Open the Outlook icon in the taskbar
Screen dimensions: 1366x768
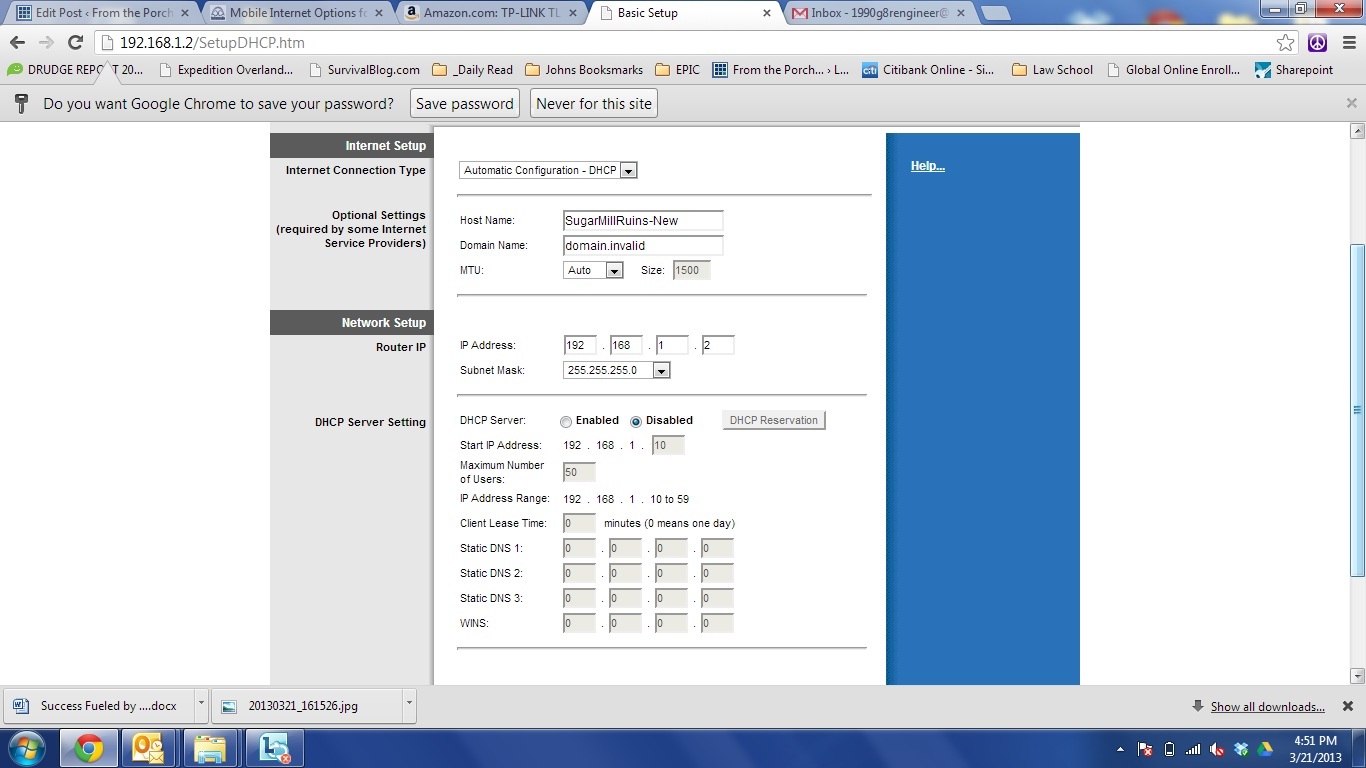[148, 748]
